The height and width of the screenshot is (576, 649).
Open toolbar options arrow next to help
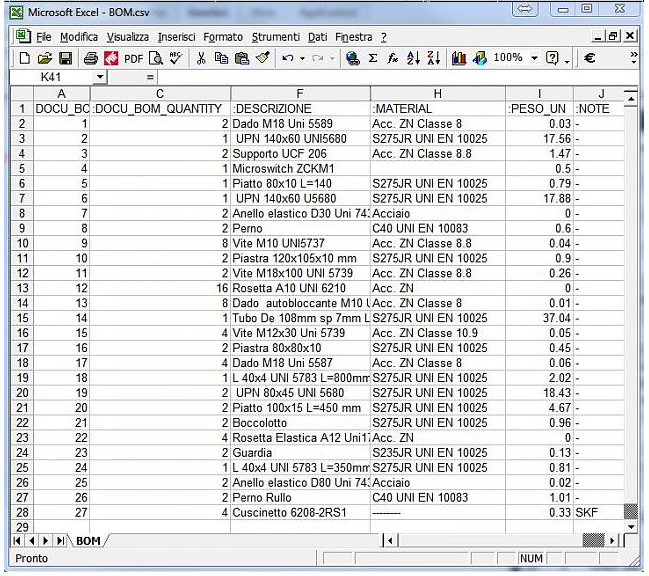567,62
